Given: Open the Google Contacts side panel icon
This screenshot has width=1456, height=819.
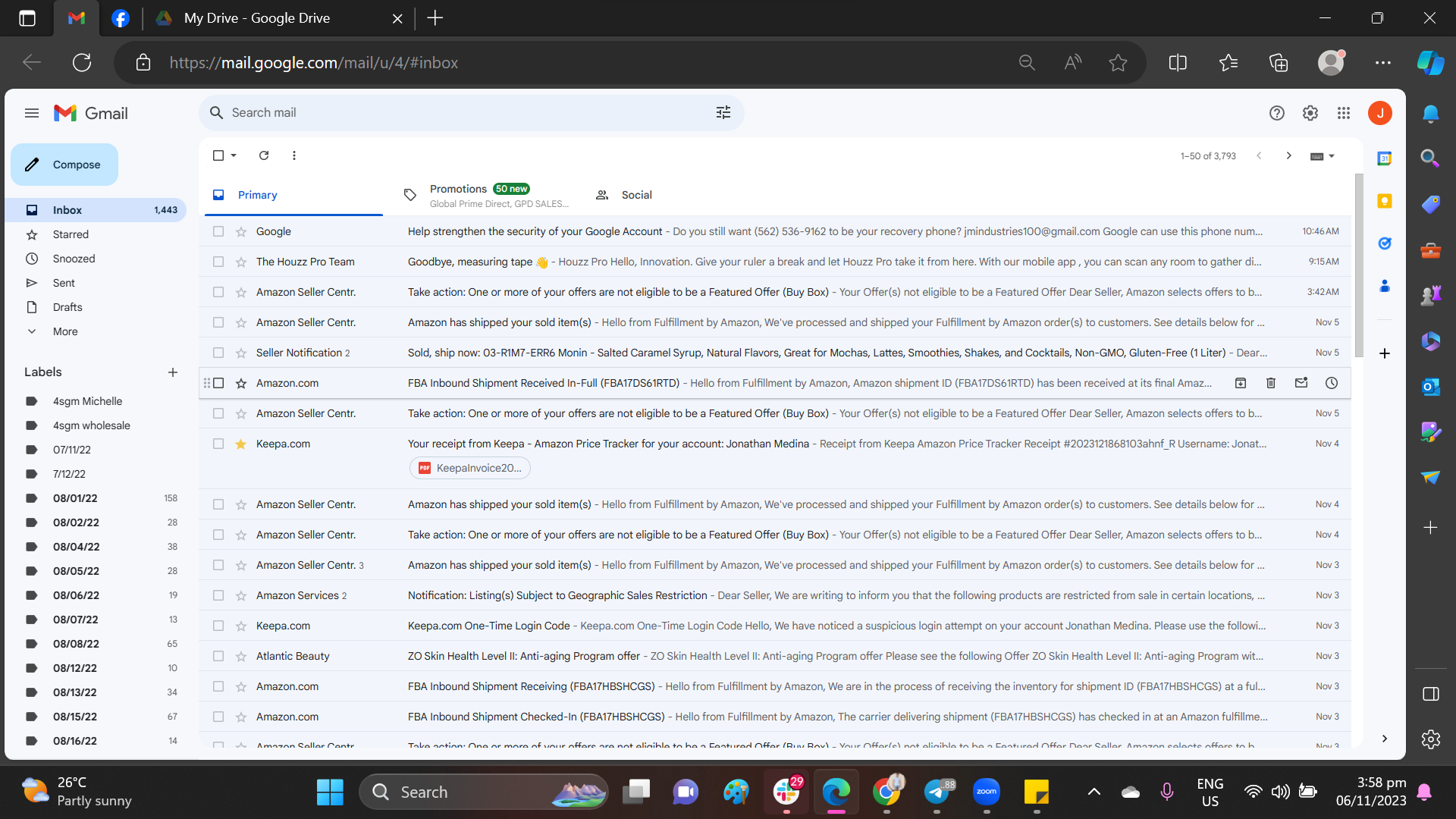Looking at the screenshot, I should point(1385,286).
